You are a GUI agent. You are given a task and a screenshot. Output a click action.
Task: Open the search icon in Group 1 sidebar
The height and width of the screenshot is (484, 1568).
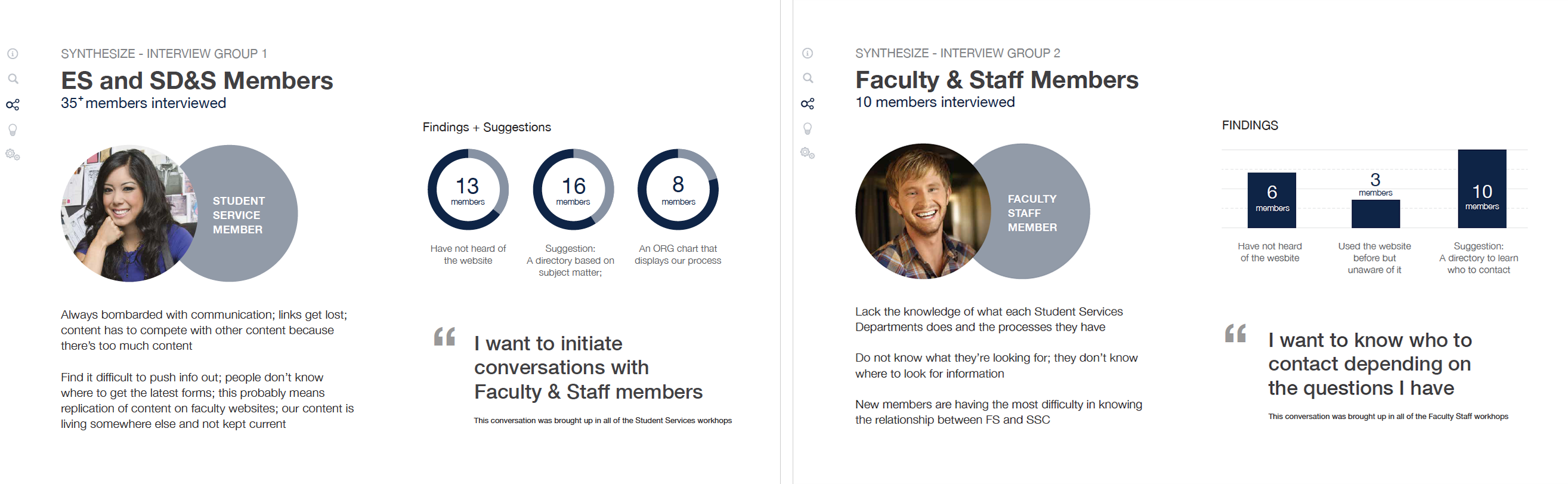click(13, 79)
